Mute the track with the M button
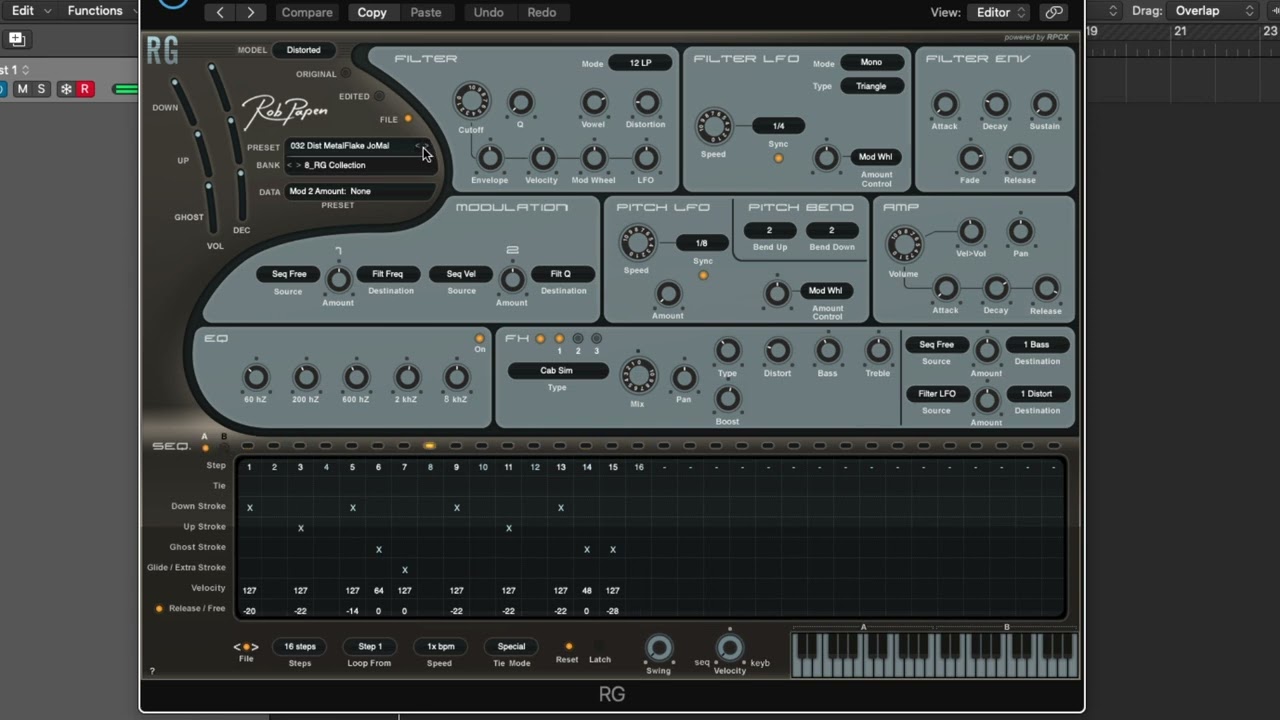1280x720 pixels. pyautogui.click(x=22, y=89)
